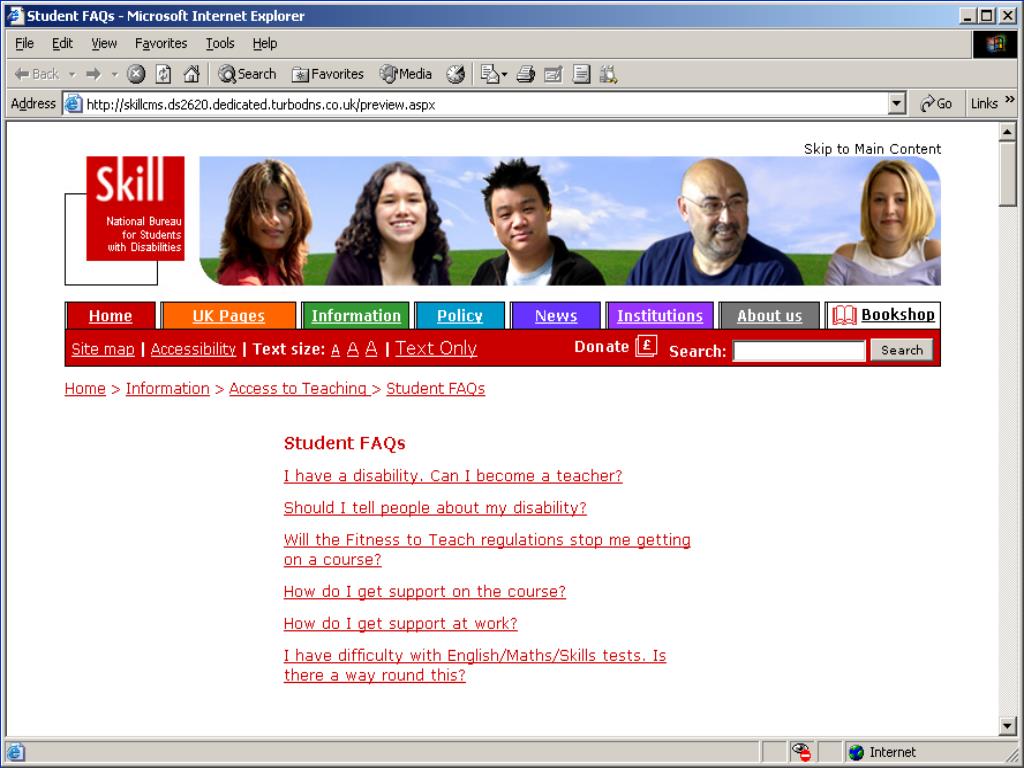Open the Media toolbar button
Image resolution: width=1024 pixels, height=768 pixels.
(x=406, y=74)
